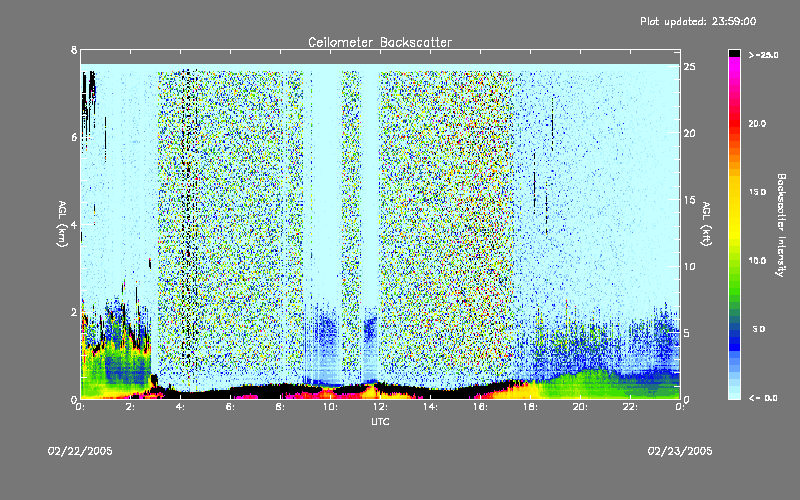The image size is (800, 500).
Task: Click the "Ceilometer Backscatter" plot title
Action: pyautogui.click(x=380, y=42)
